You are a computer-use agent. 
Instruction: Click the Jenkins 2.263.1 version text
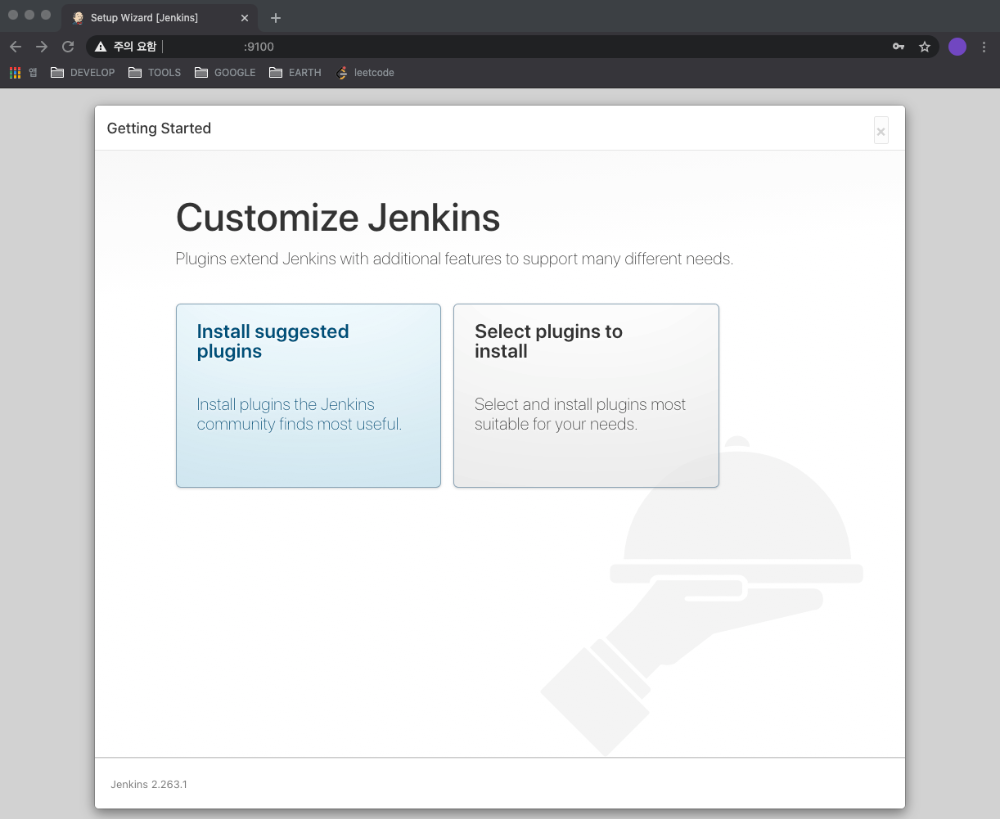[149, 784]
